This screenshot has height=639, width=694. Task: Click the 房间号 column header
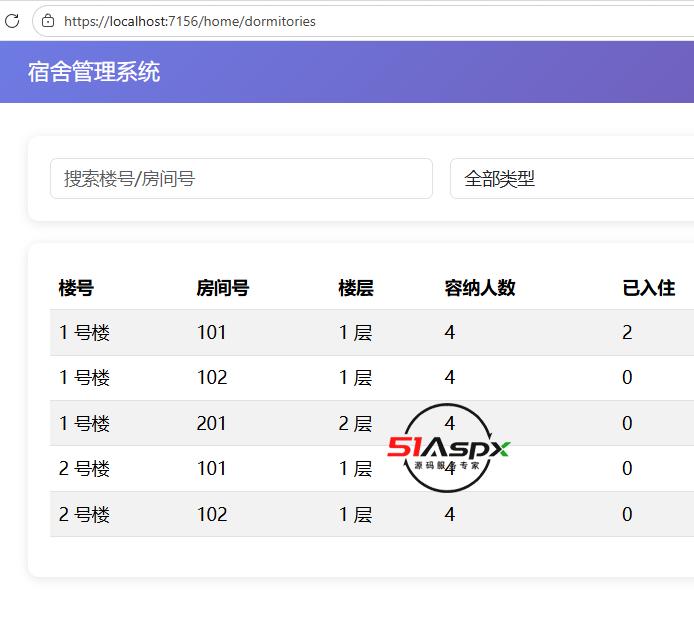tap(223, 288)
